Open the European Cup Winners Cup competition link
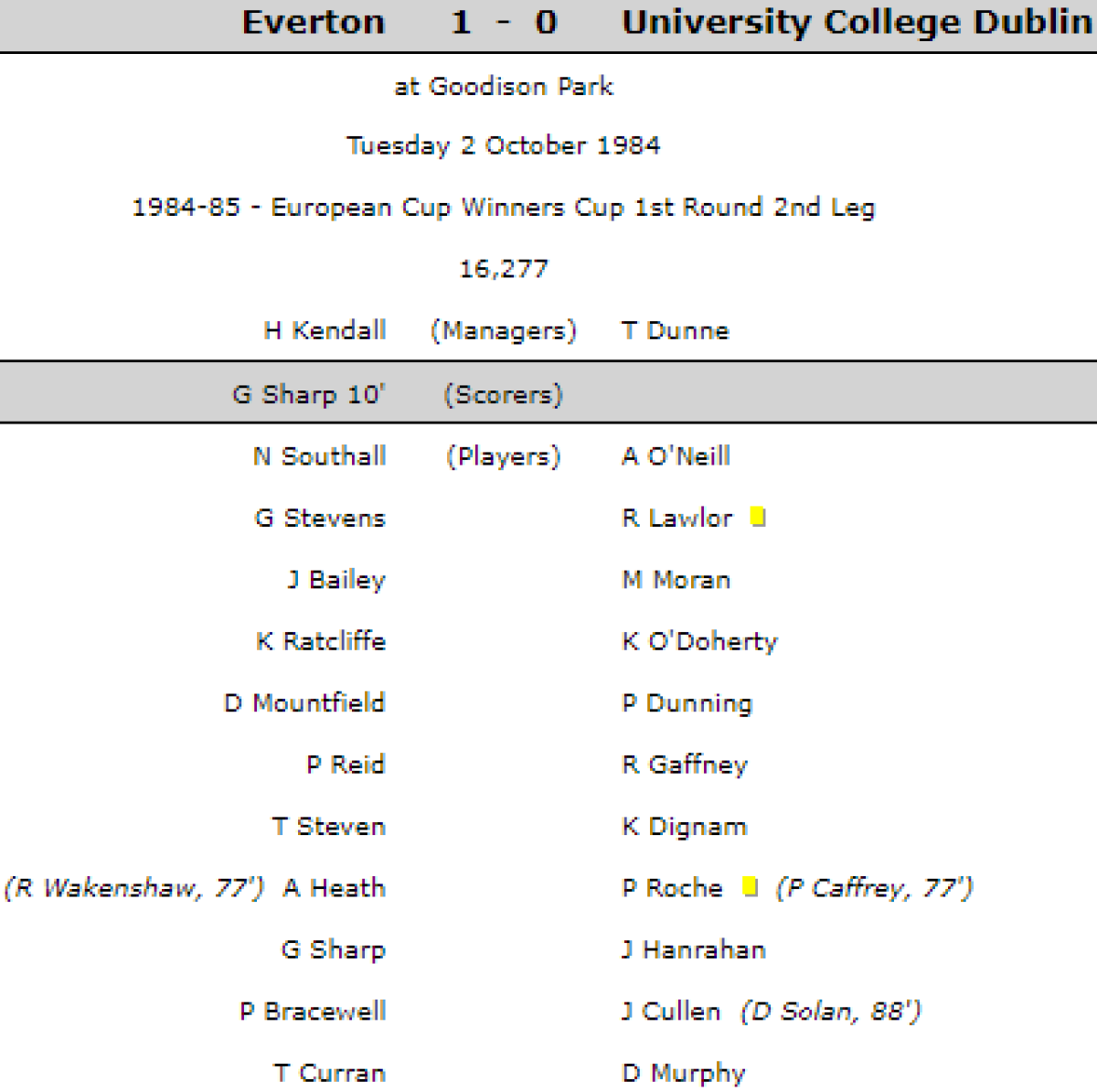 (503, 208)
